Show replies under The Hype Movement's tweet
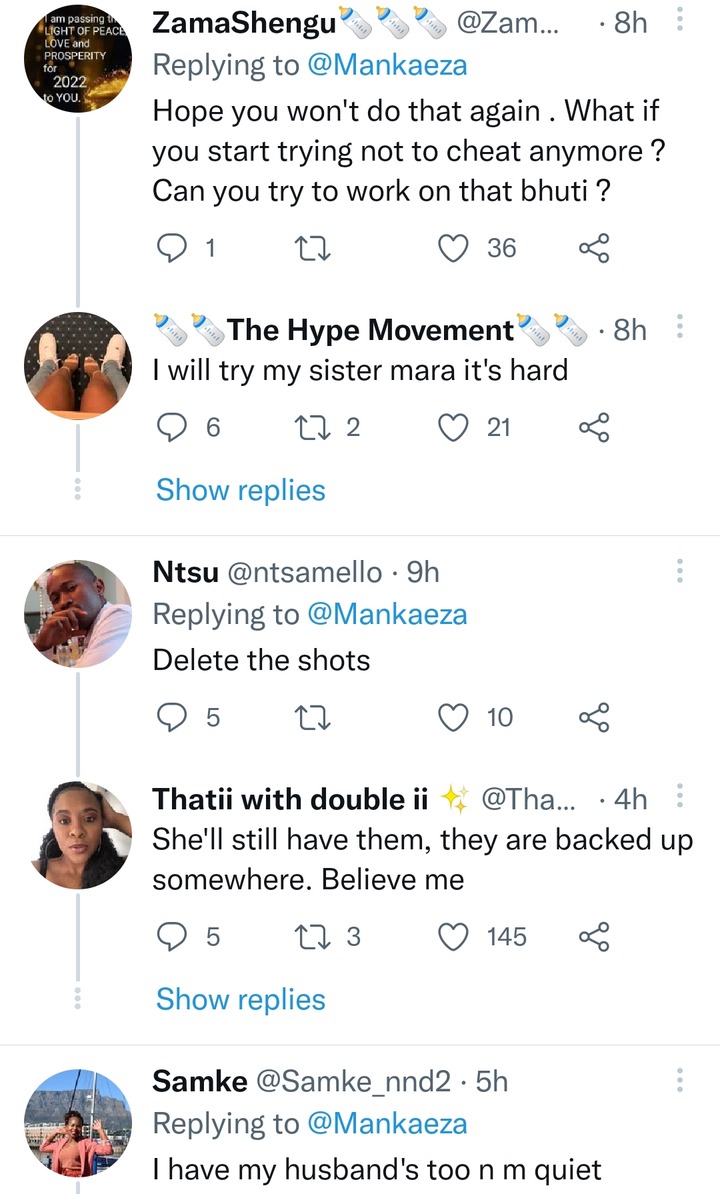 click(241, 490)
